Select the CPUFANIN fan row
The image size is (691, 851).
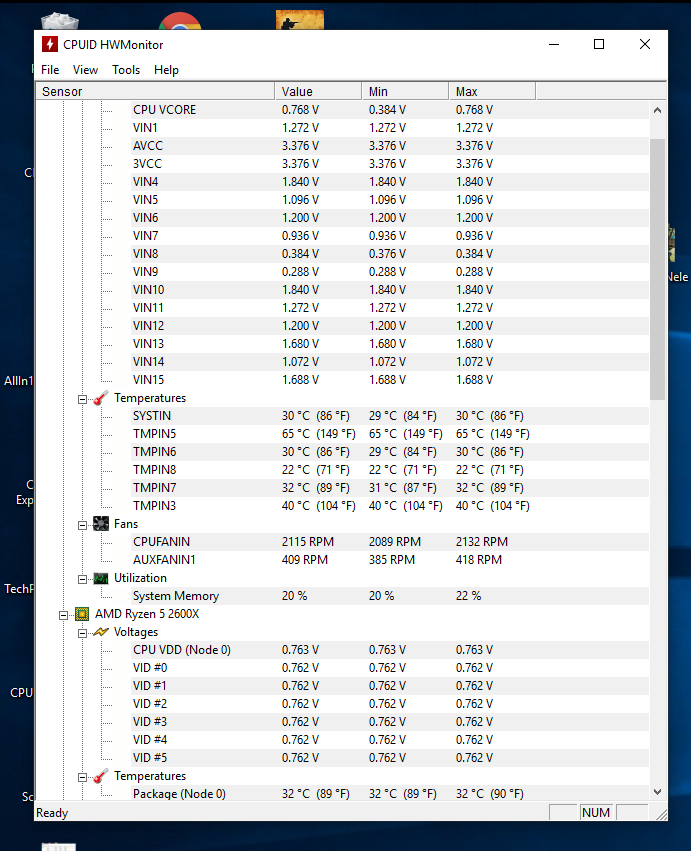pyautogui.click(x=390, y=542)
